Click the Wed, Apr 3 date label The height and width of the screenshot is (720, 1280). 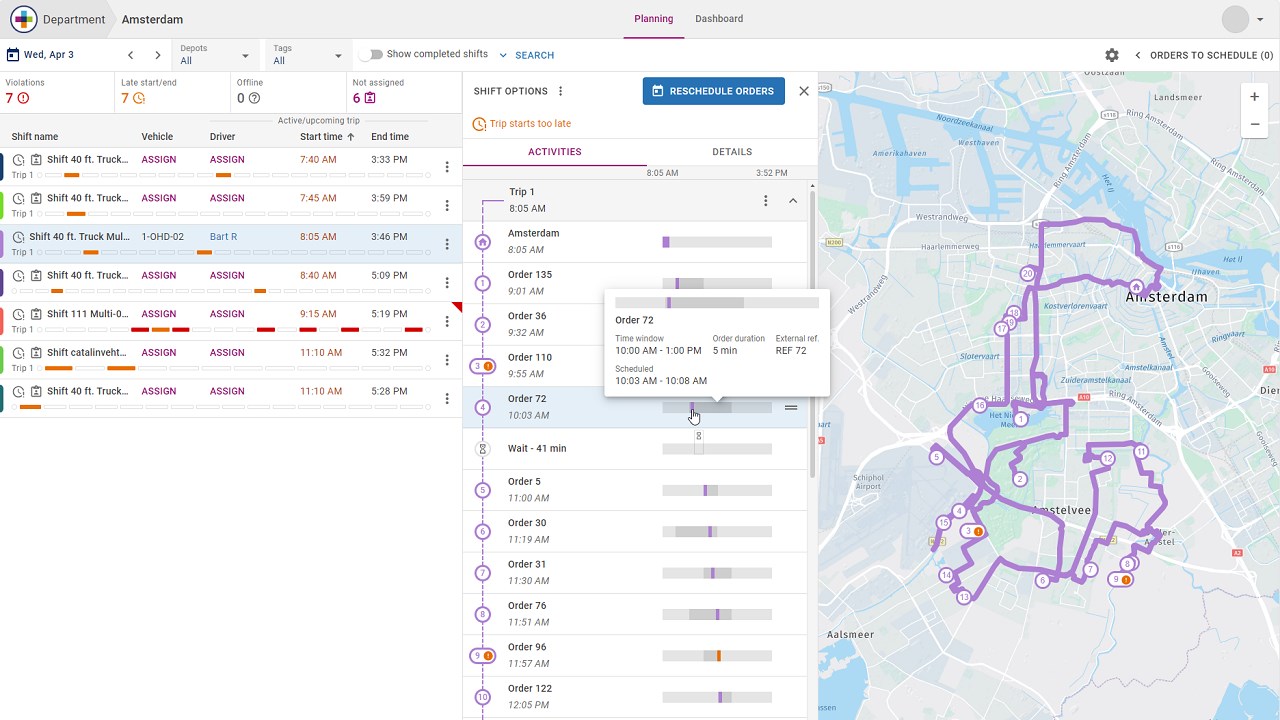[x=49, y=55]
